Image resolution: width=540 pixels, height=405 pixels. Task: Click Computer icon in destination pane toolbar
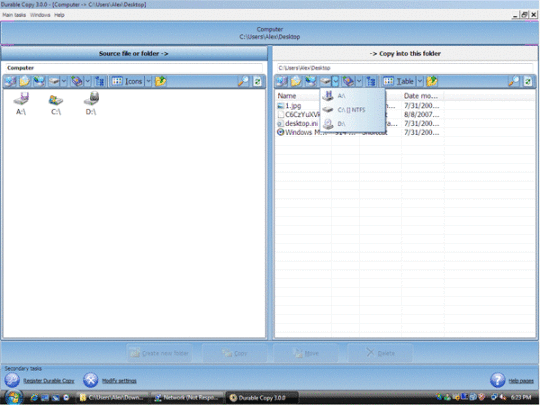(x=282, y=81)
